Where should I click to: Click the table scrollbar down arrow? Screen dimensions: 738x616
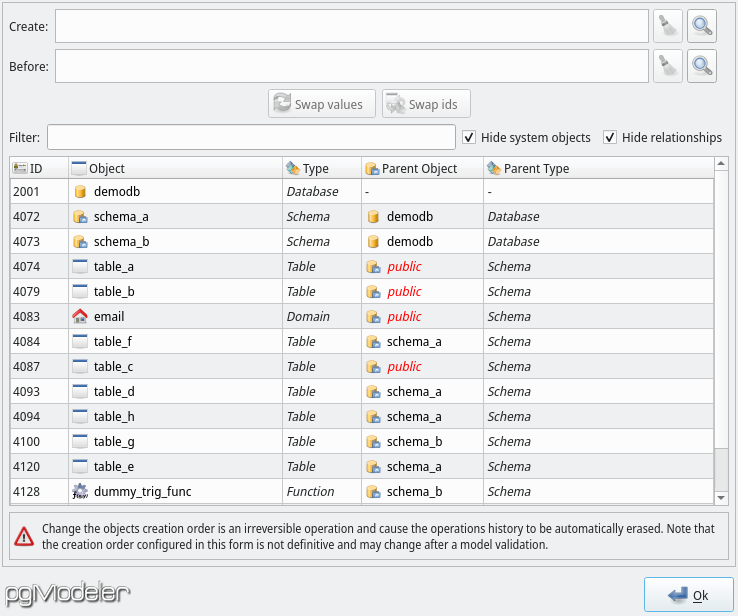pos(721,498)
